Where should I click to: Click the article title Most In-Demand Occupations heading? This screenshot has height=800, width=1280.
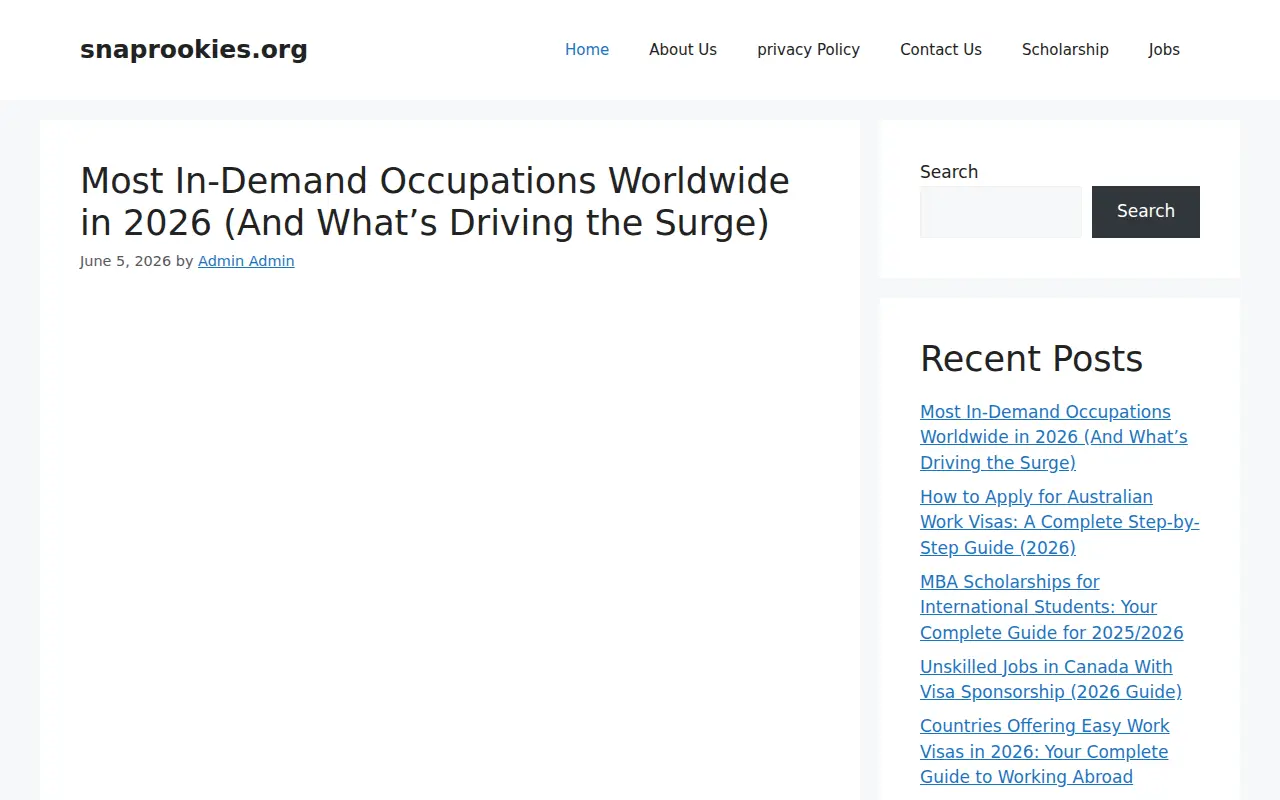[x=435, y=202]
